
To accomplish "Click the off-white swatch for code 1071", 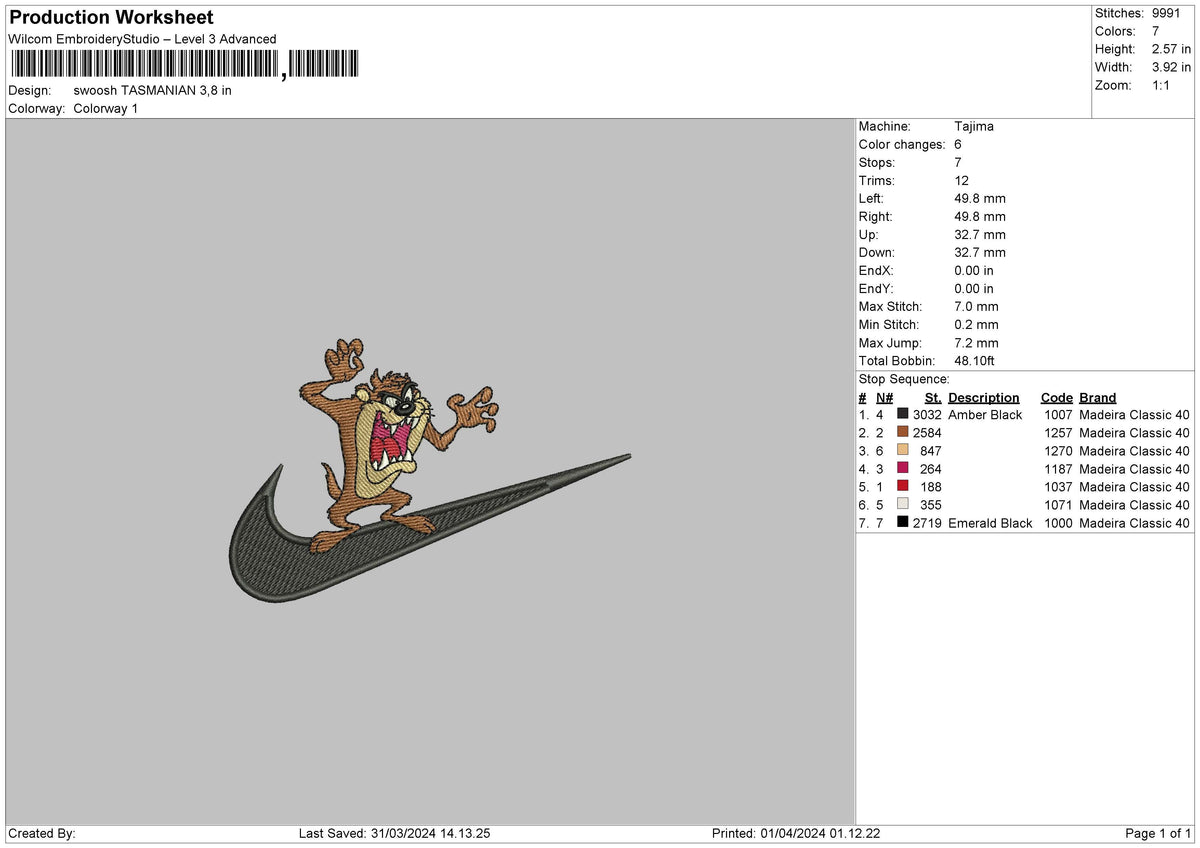I will point(903,505).
